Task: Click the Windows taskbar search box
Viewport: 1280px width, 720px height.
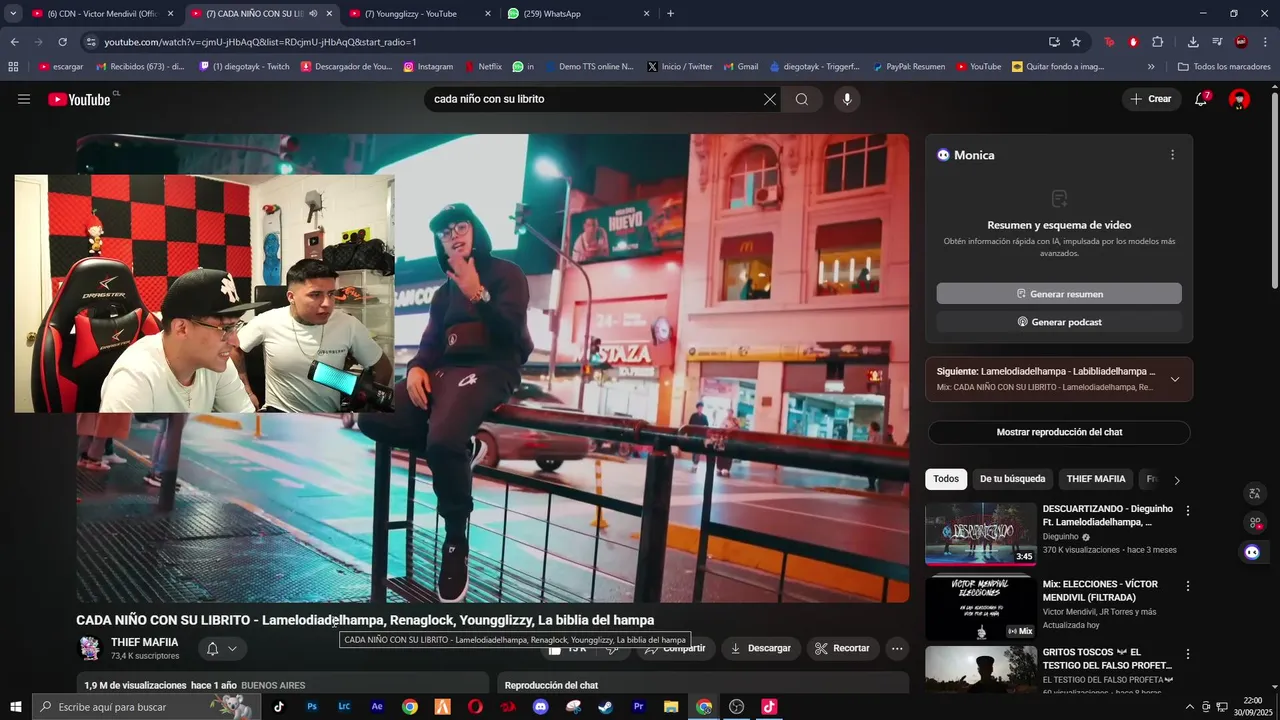Action: point(146,707)
